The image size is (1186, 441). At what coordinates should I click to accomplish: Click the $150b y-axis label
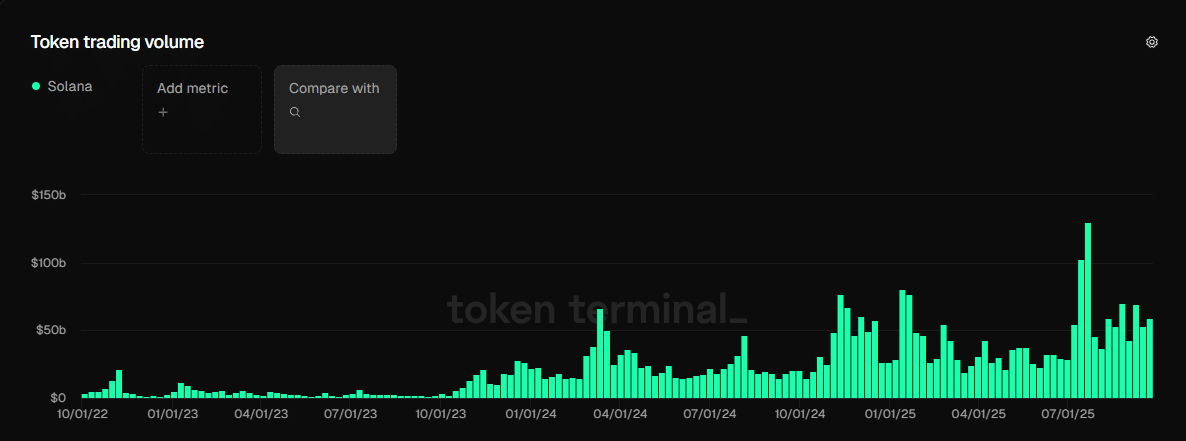click(x=49, y=195)
